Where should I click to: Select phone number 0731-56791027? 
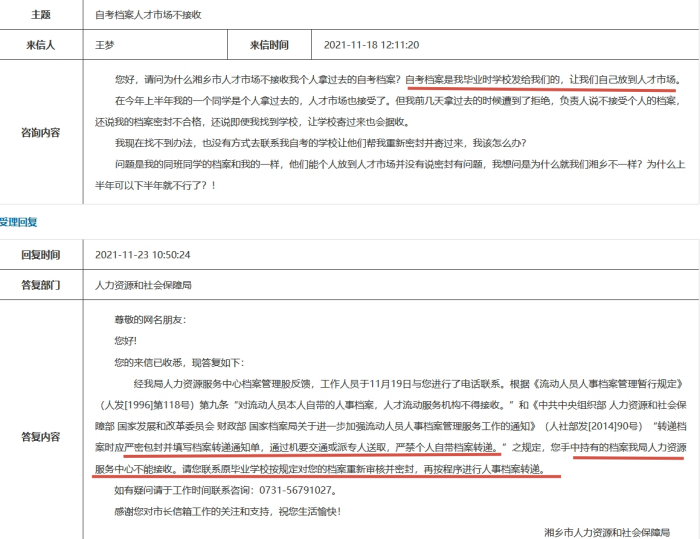pos(295,490)
